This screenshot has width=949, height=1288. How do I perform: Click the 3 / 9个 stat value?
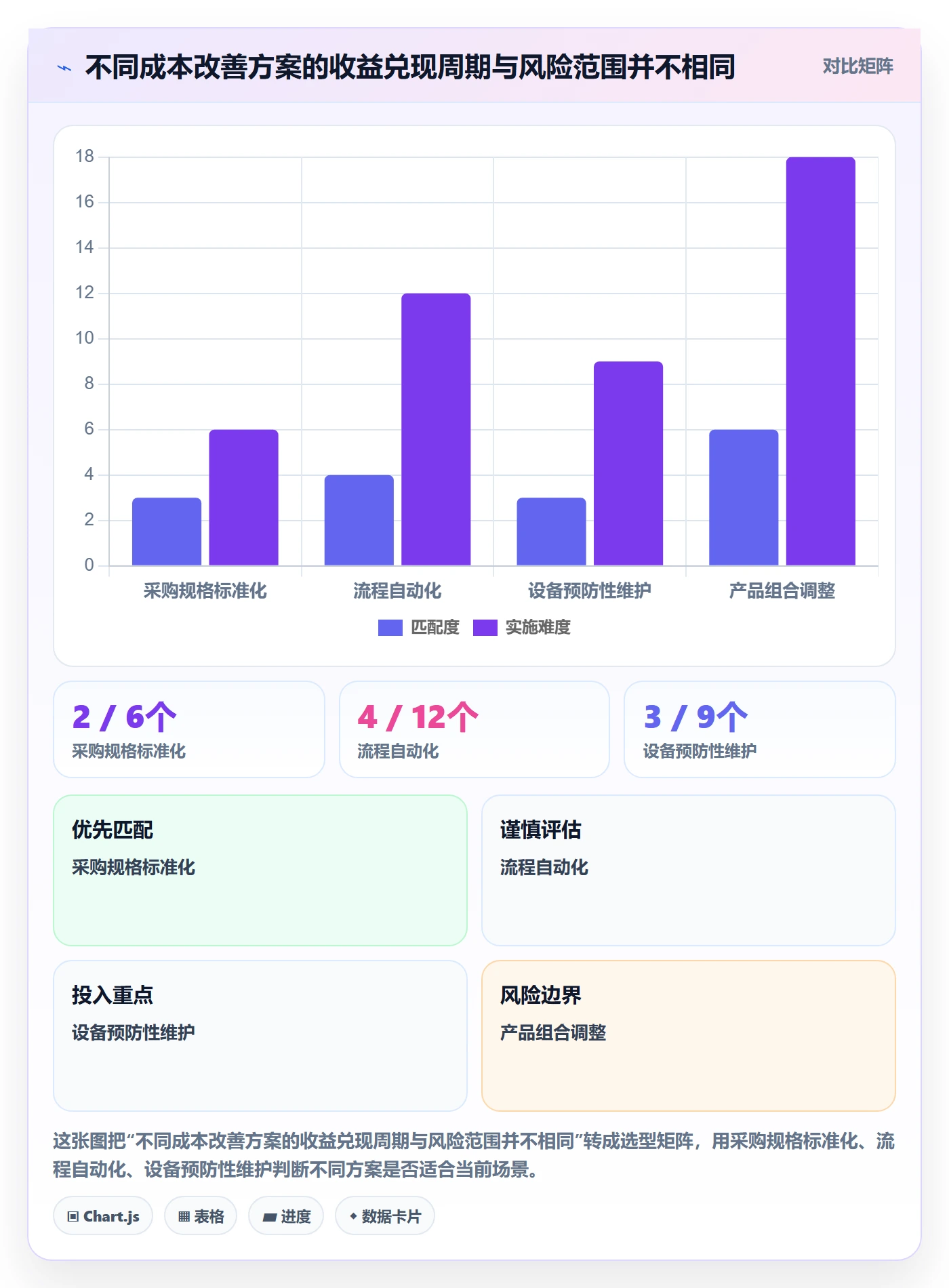695,717
